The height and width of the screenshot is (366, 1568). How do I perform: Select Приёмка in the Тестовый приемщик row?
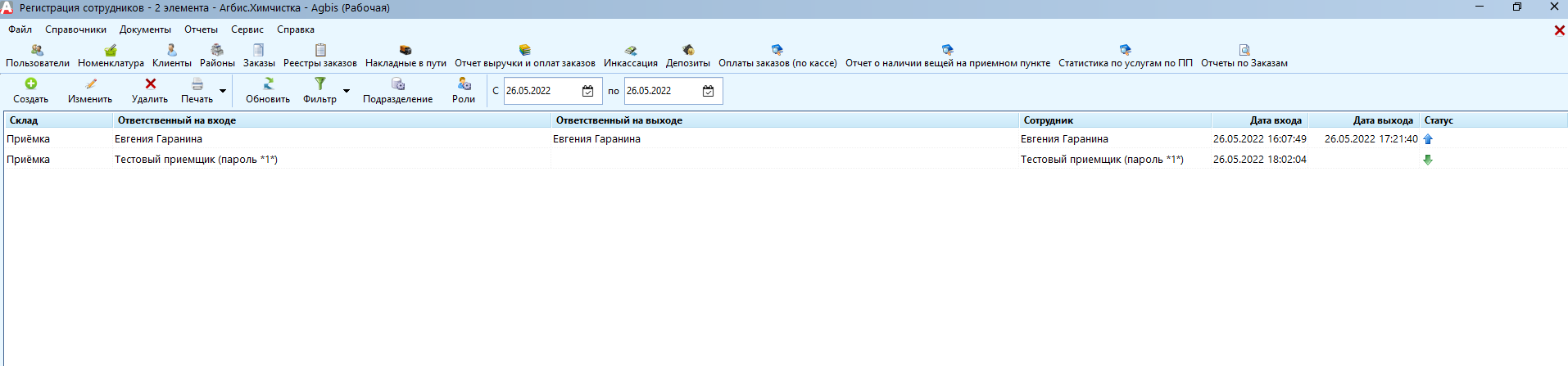[29, 160]
